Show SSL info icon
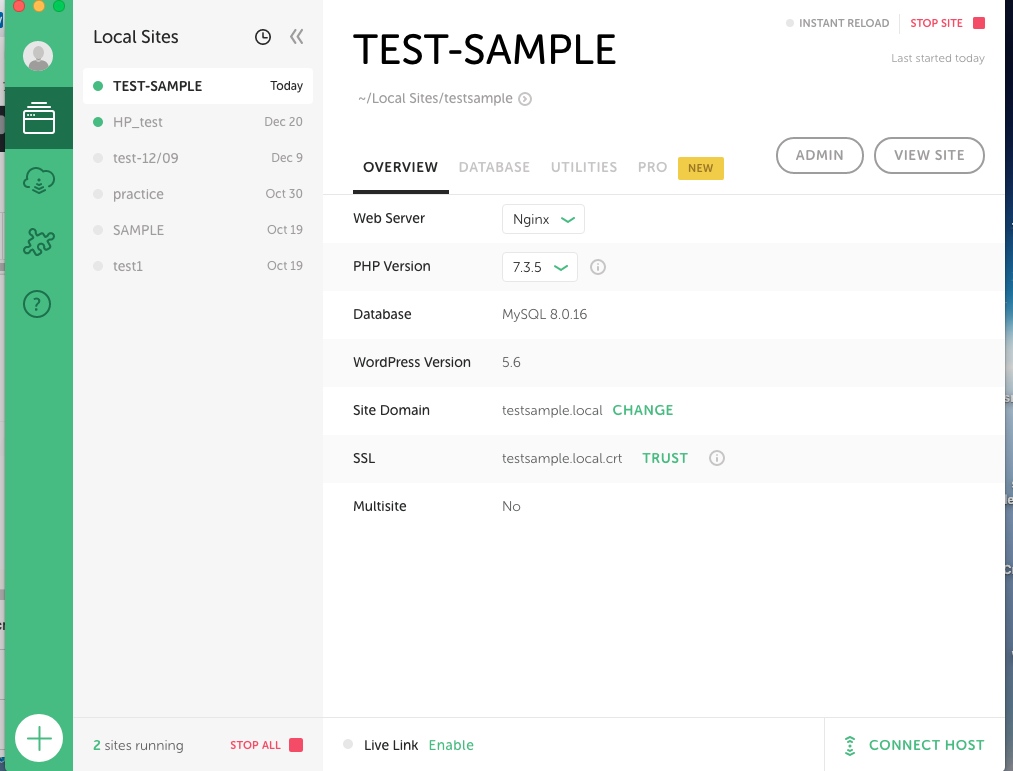This screenshot has height=771, width=1013. 717,458
